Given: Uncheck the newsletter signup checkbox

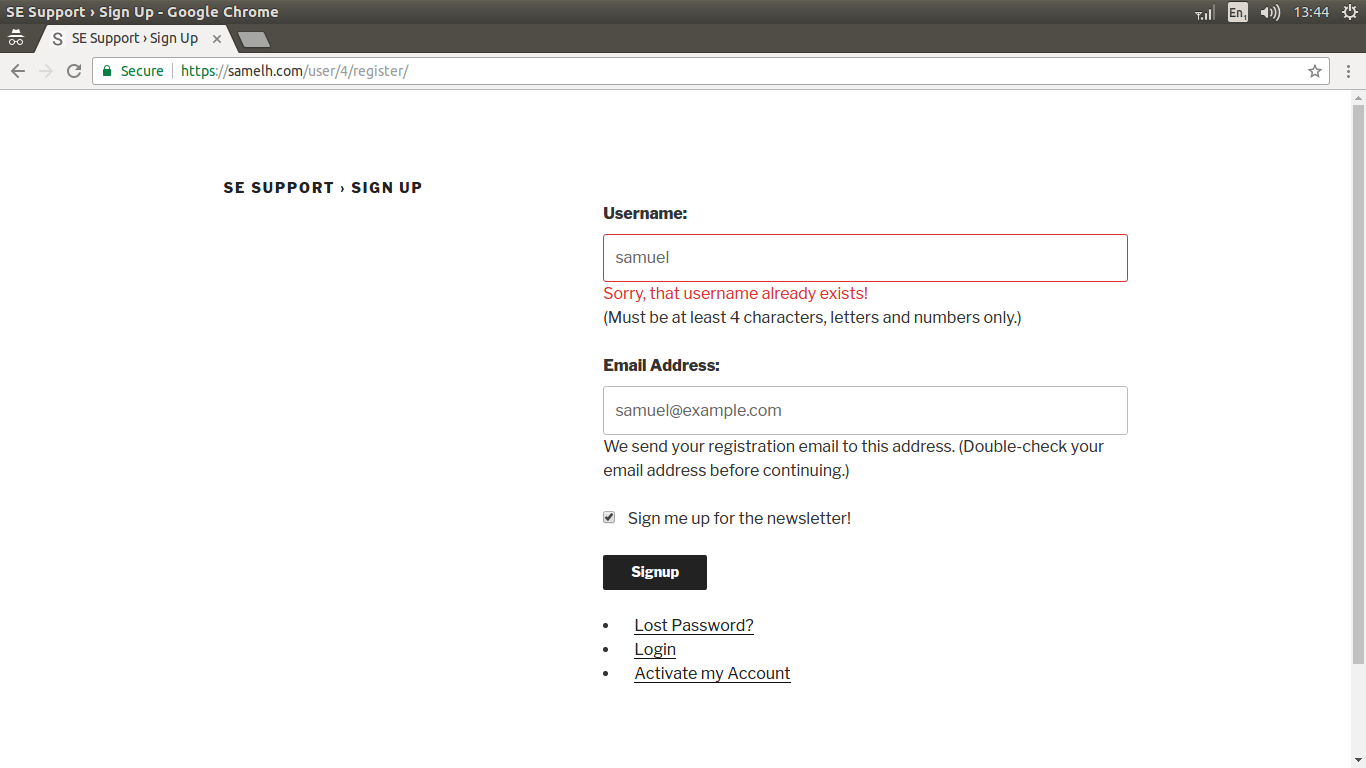Looking at the screenshot, I should click(609, 517).
